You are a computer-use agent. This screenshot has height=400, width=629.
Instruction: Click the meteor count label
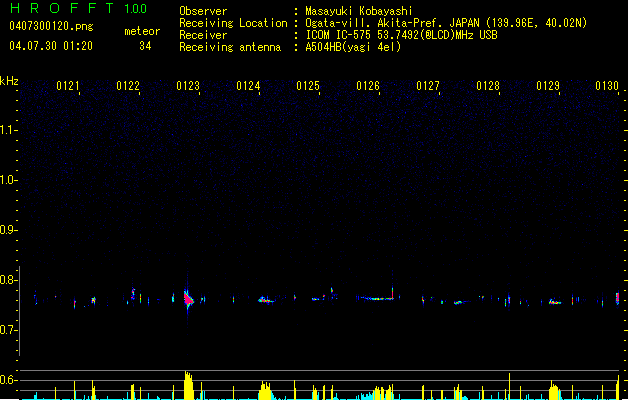[142, 31]
